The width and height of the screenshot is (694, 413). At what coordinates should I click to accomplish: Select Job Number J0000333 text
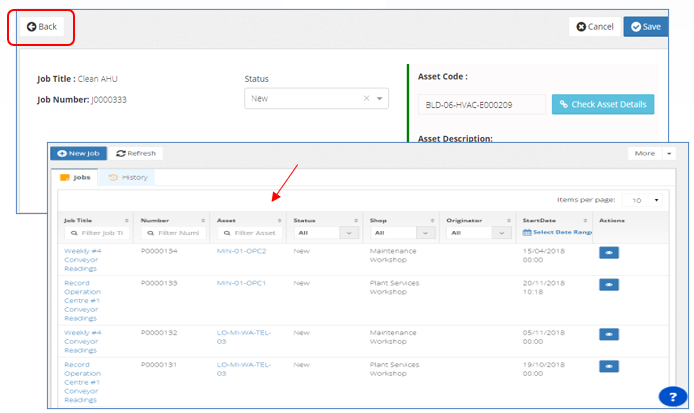(82, 100)
